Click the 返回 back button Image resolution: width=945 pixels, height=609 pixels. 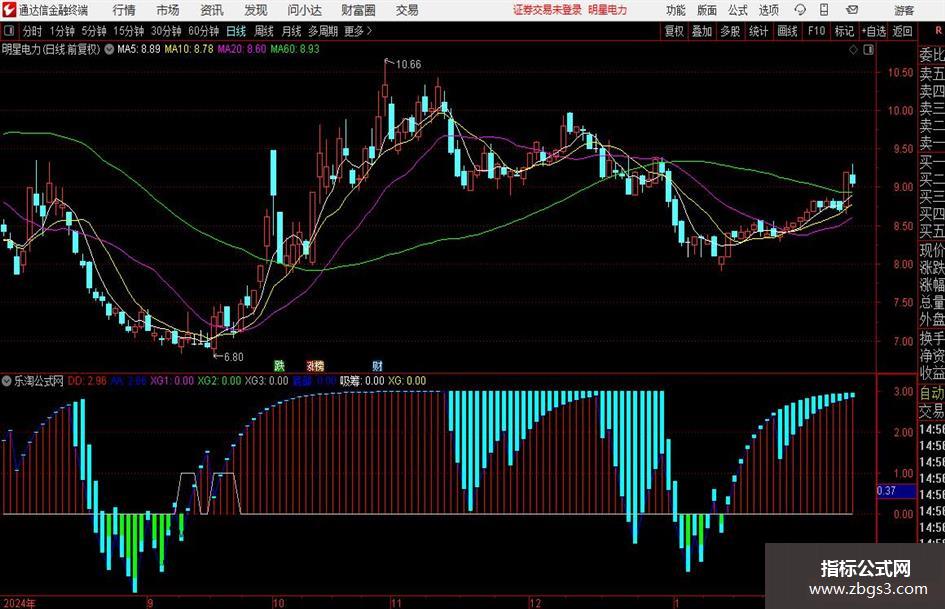[x=902, y=31]
